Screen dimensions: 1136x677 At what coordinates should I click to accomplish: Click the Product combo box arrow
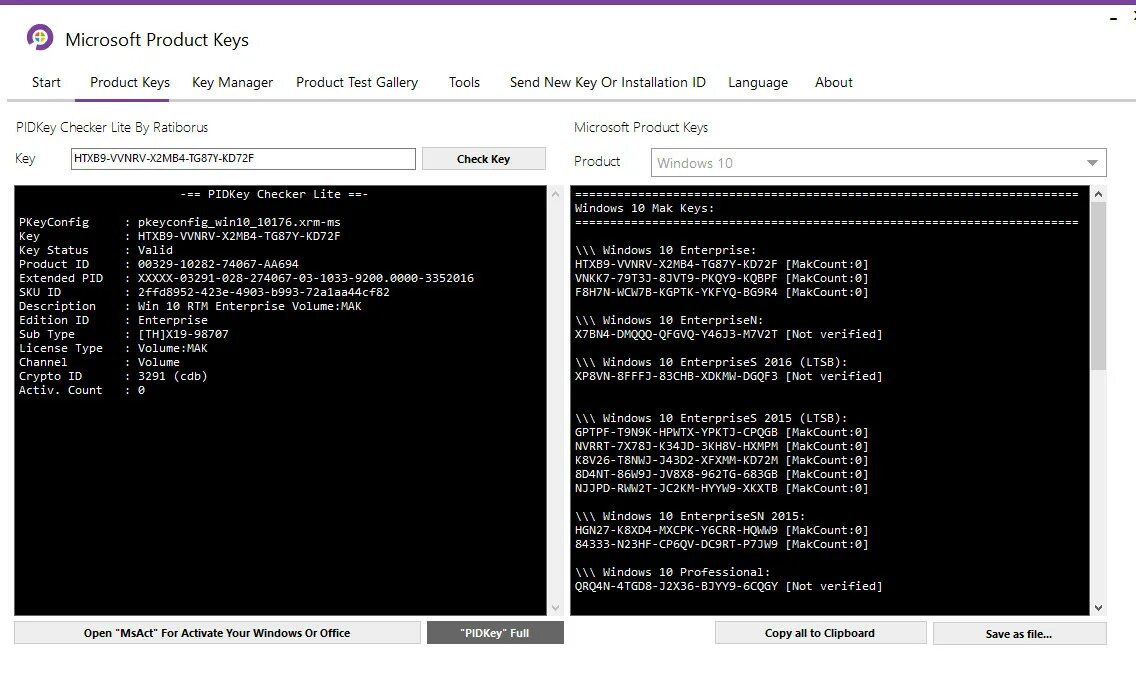coord(1092,163)
